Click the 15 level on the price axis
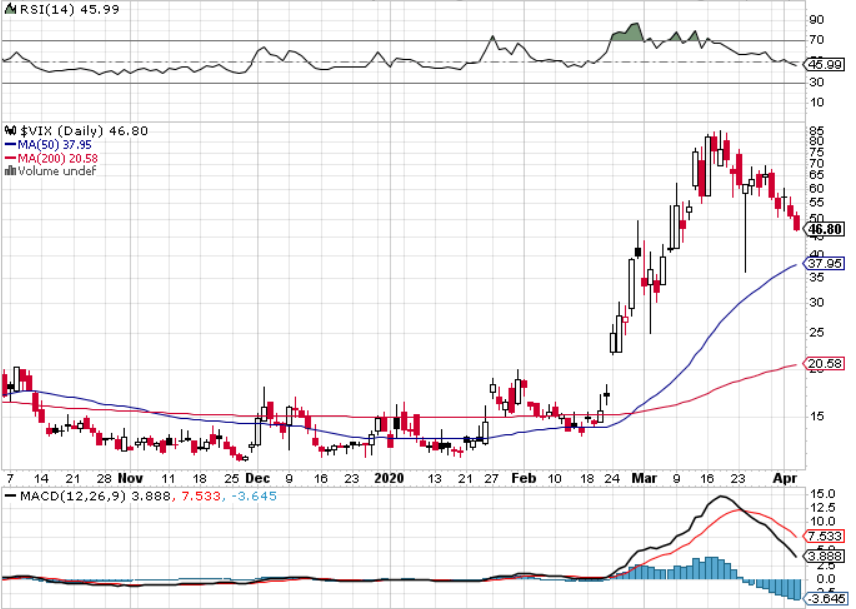Image resolution: width=856 pixels, height=609 pixels. point(817,416)
